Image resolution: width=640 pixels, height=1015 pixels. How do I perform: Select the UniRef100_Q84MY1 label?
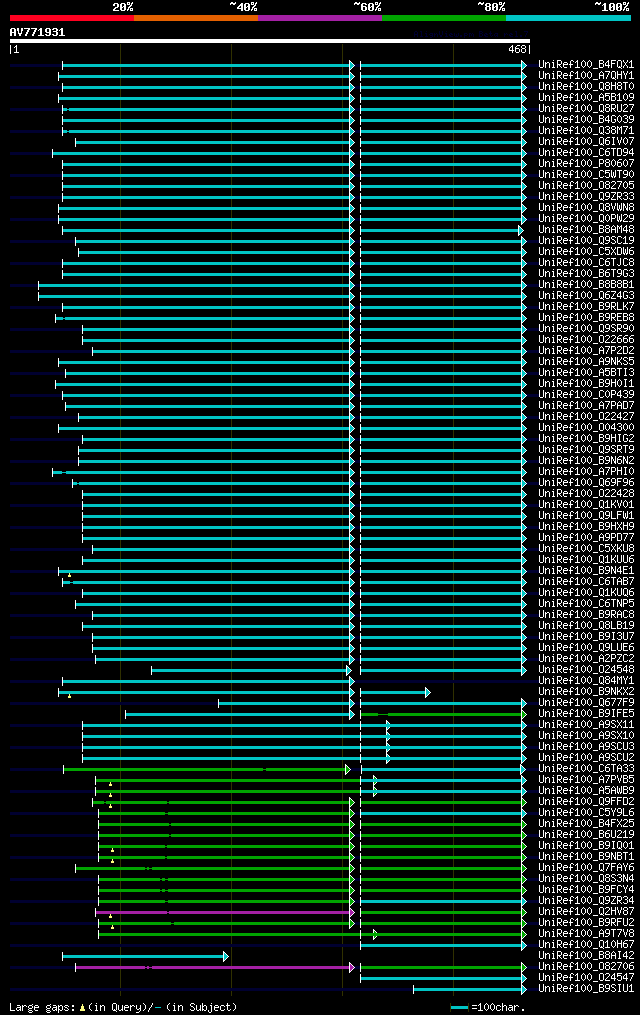coord(586,681)
